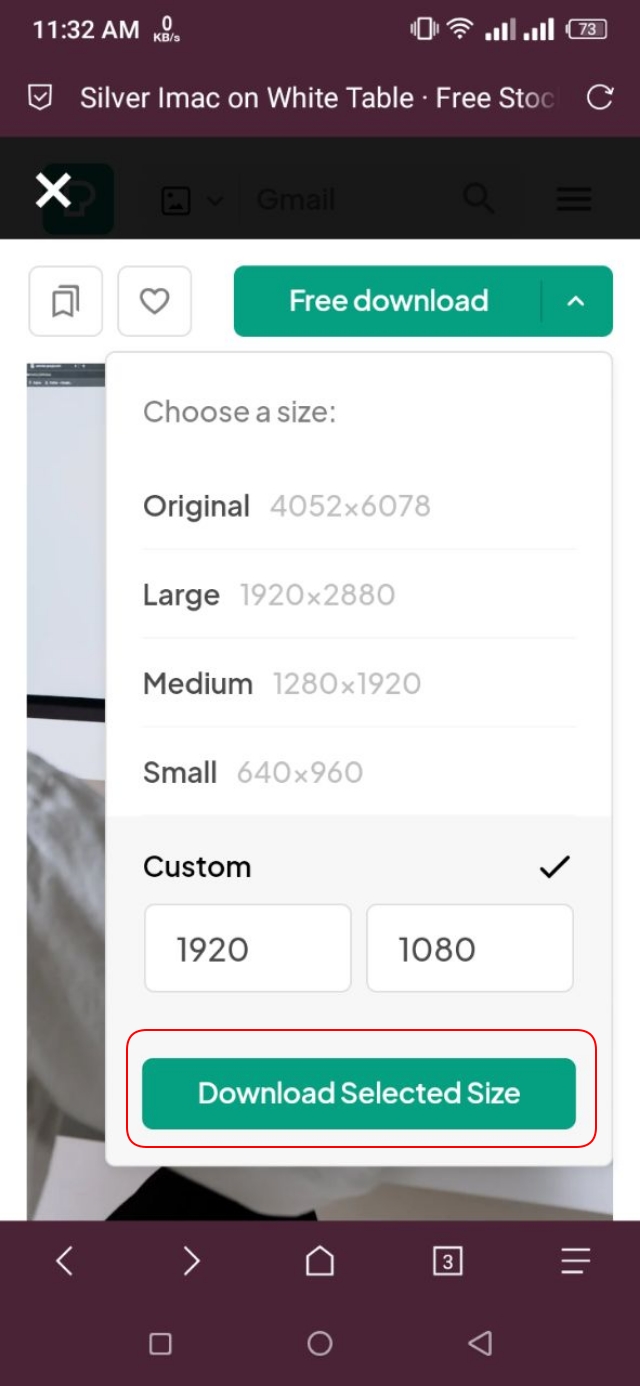Close the overlay with the X icon
The height and width of the screenshot is (1386, 640).
tap(53, 189)
